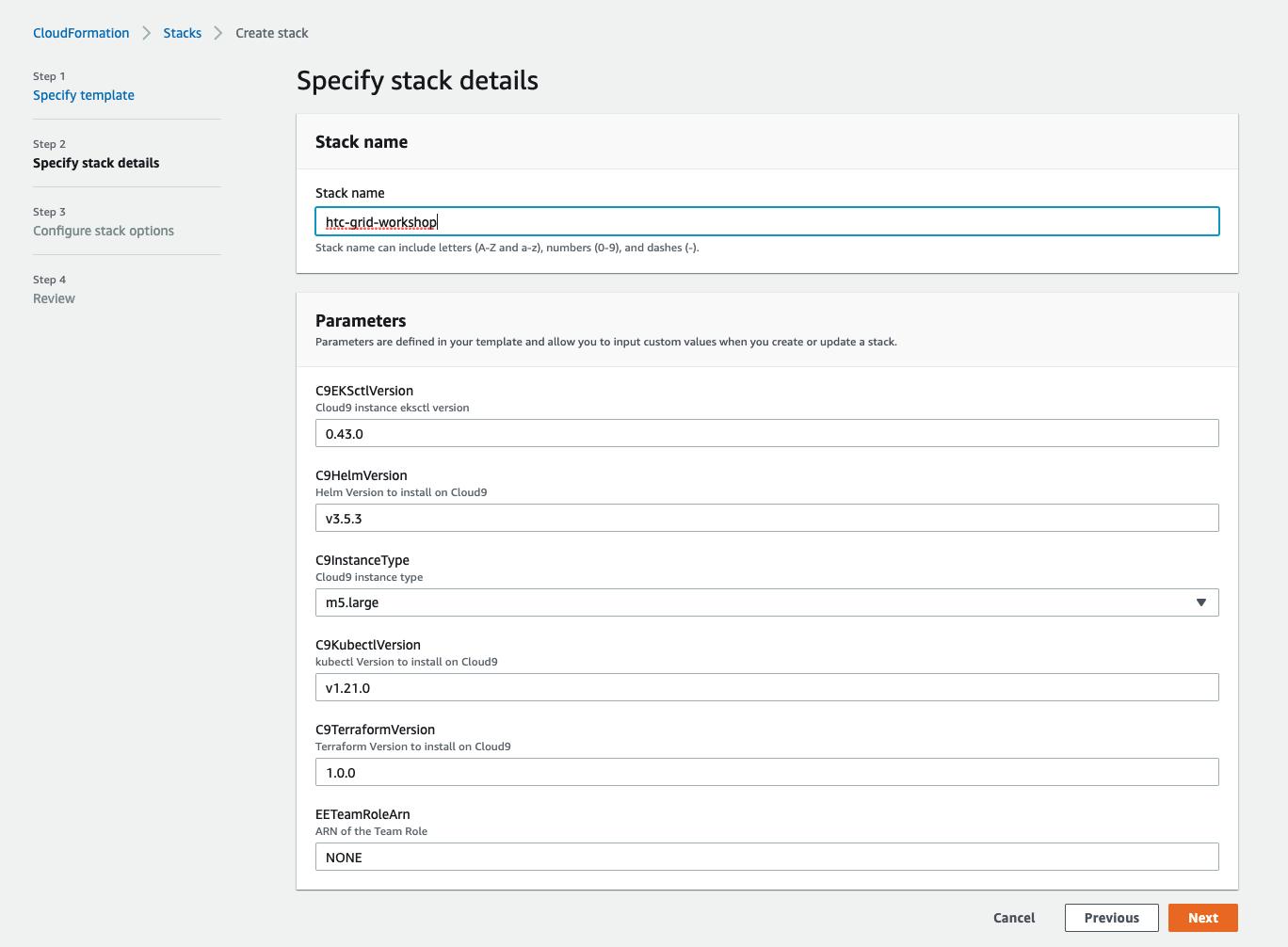
Task: Open the Stacks breadcrumb link
Action: pyautogui.click(x=182, y=33)
